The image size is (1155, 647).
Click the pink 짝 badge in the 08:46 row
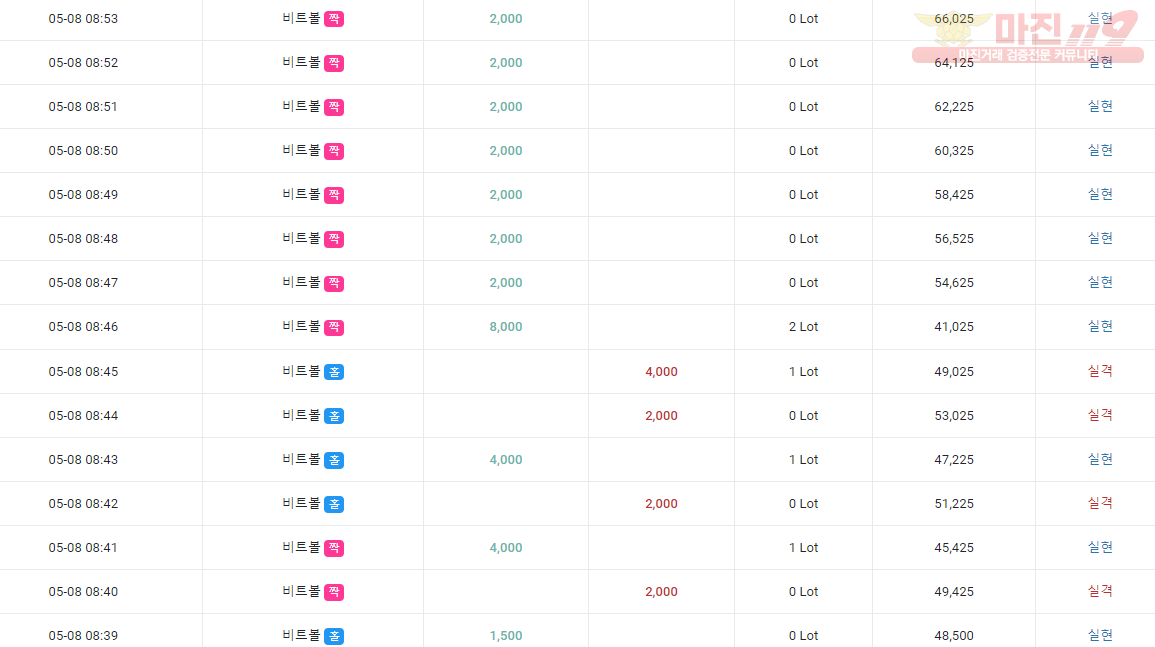pos(334,327)
